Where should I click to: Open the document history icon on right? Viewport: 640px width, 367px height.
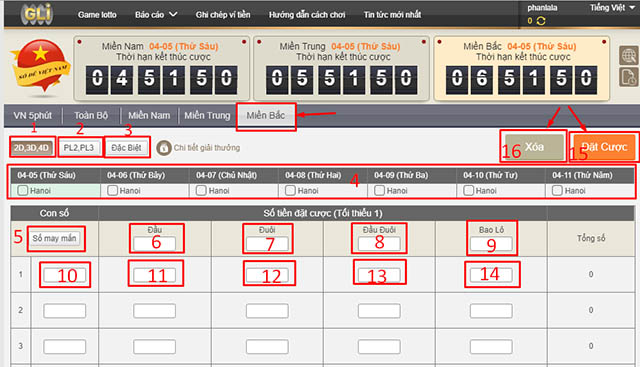point(629,77)
